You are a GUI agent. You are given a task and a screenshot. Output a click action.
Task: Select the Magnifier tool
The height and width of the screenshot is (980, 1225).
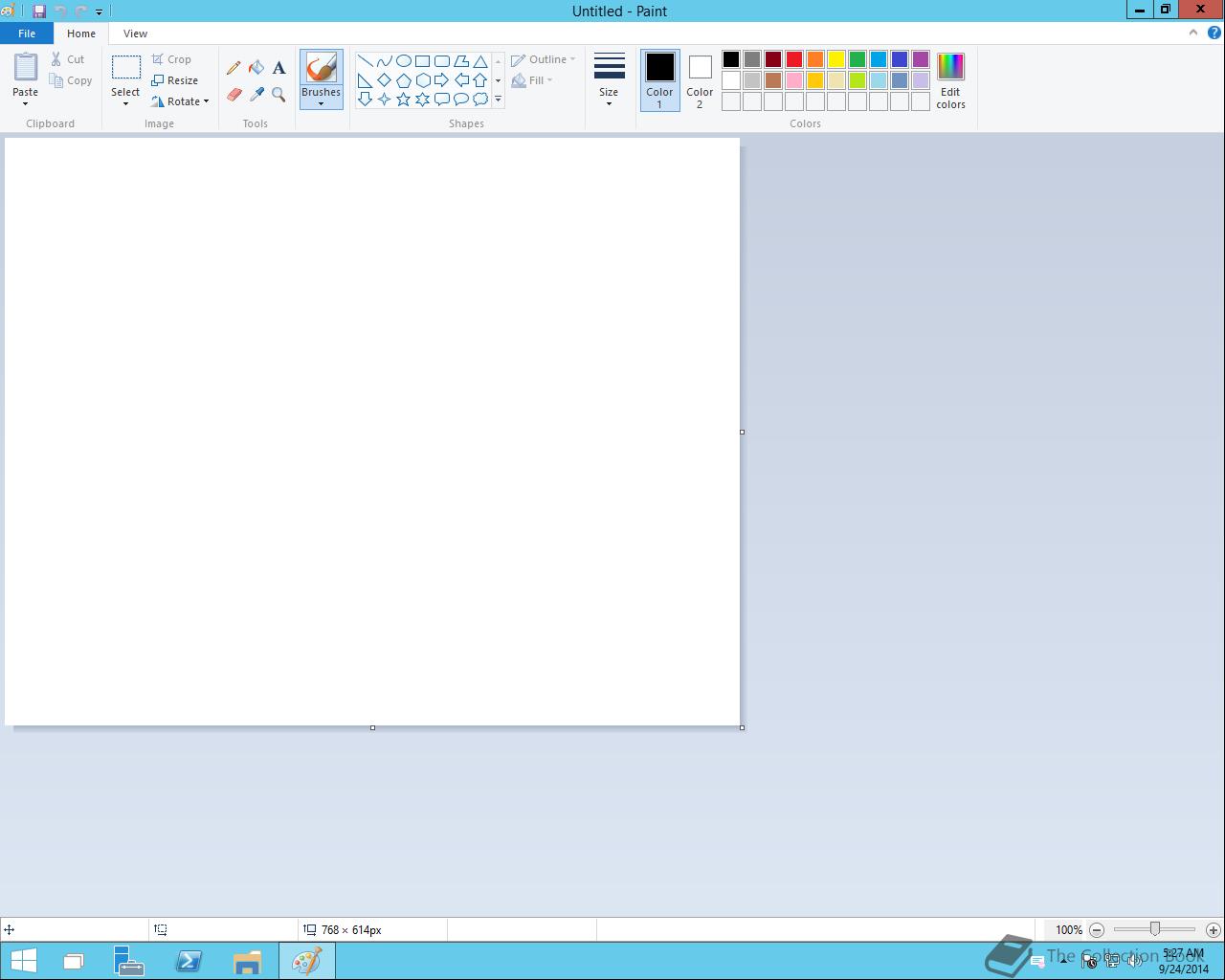[x=278, y=95]
